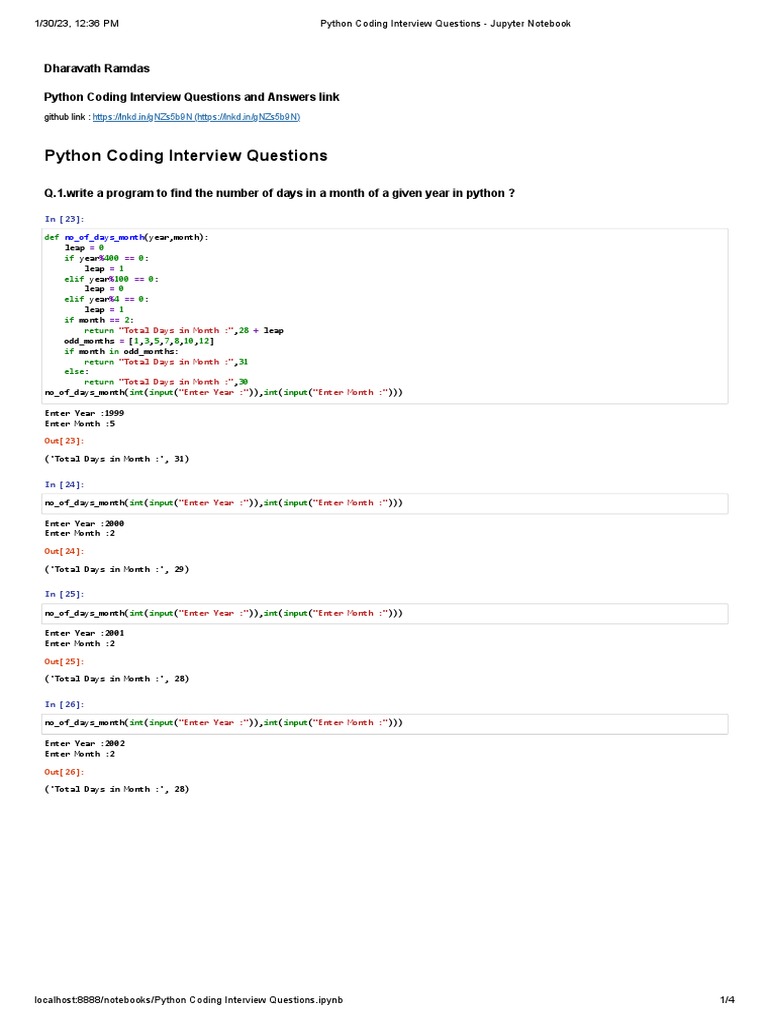Viewport: 768px width, 1024px height.
Task: Select the In [25] cell prompt
Action: click(x=64, y=594)
